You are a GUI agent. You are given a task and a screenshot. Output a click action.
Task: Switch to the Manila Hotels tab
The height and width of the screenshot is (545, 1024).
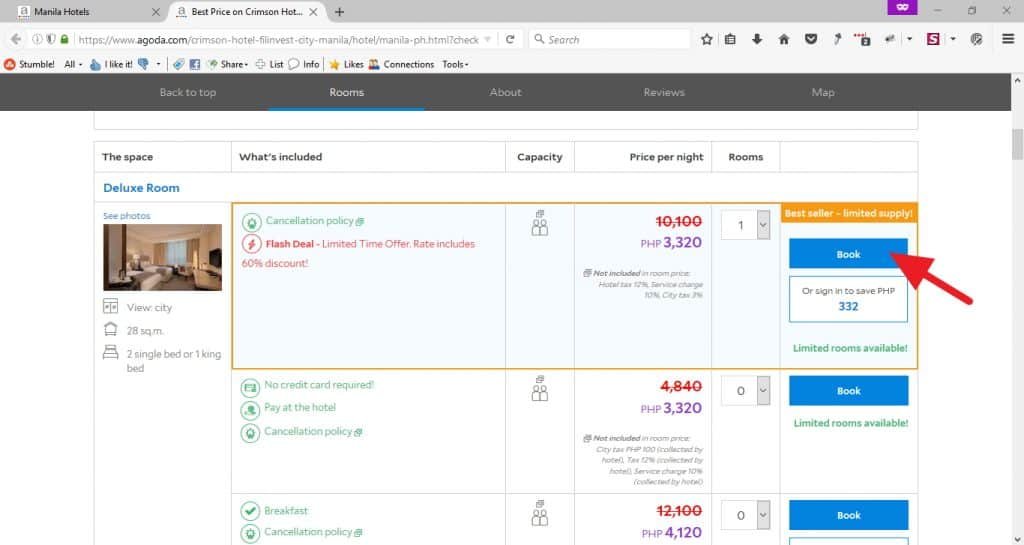[88, 12]
